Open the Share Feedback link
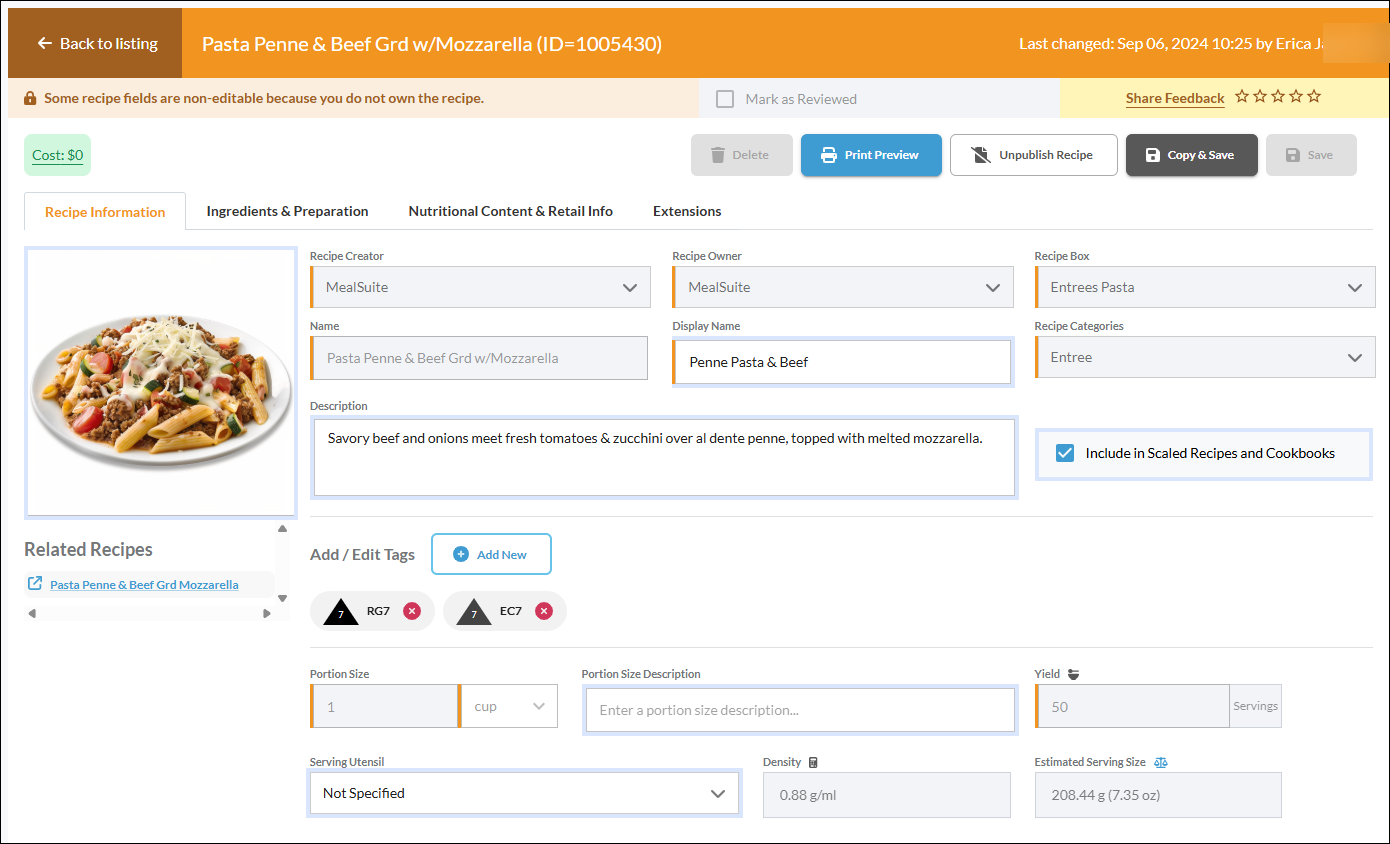The height and width of the screenshot is (844, 1390). 1175,98
